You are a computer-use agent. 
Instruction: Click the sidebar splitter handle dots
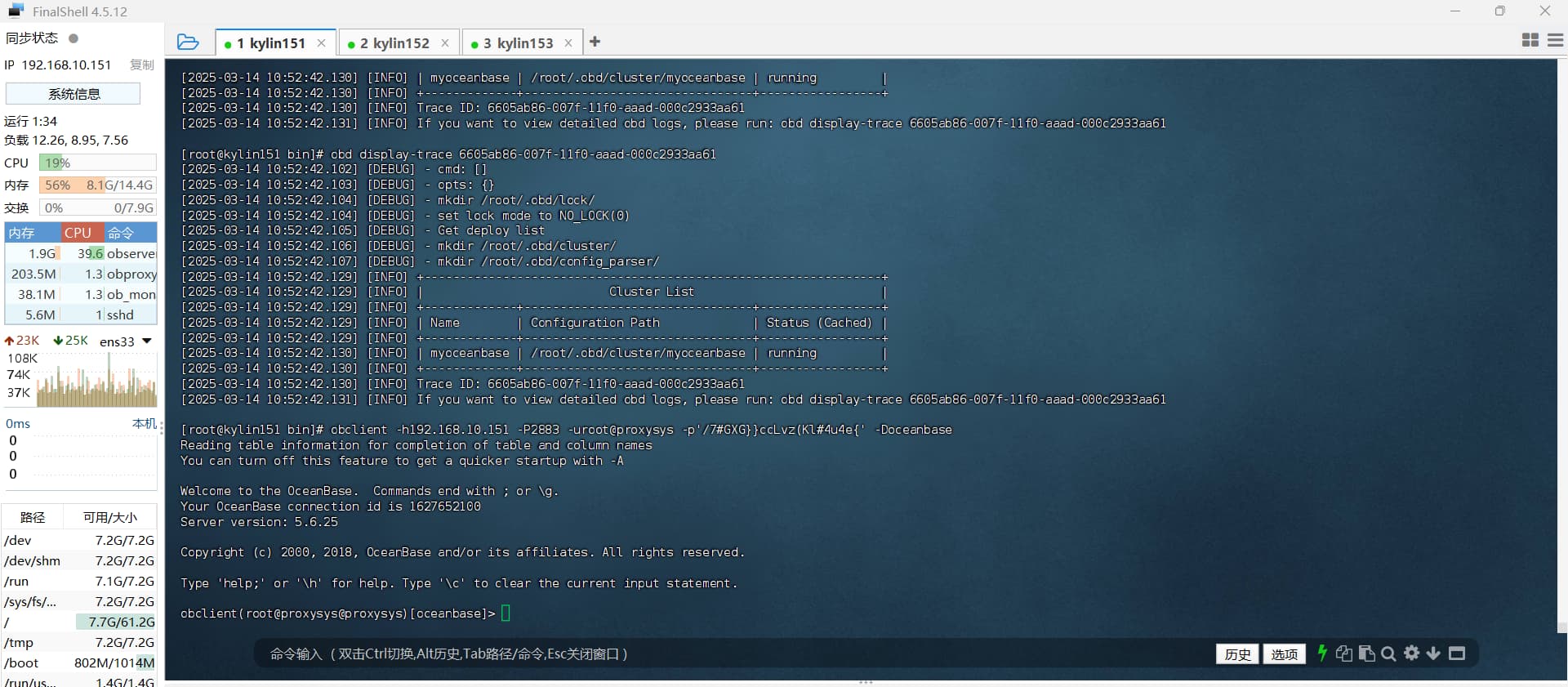coord(162,426)
